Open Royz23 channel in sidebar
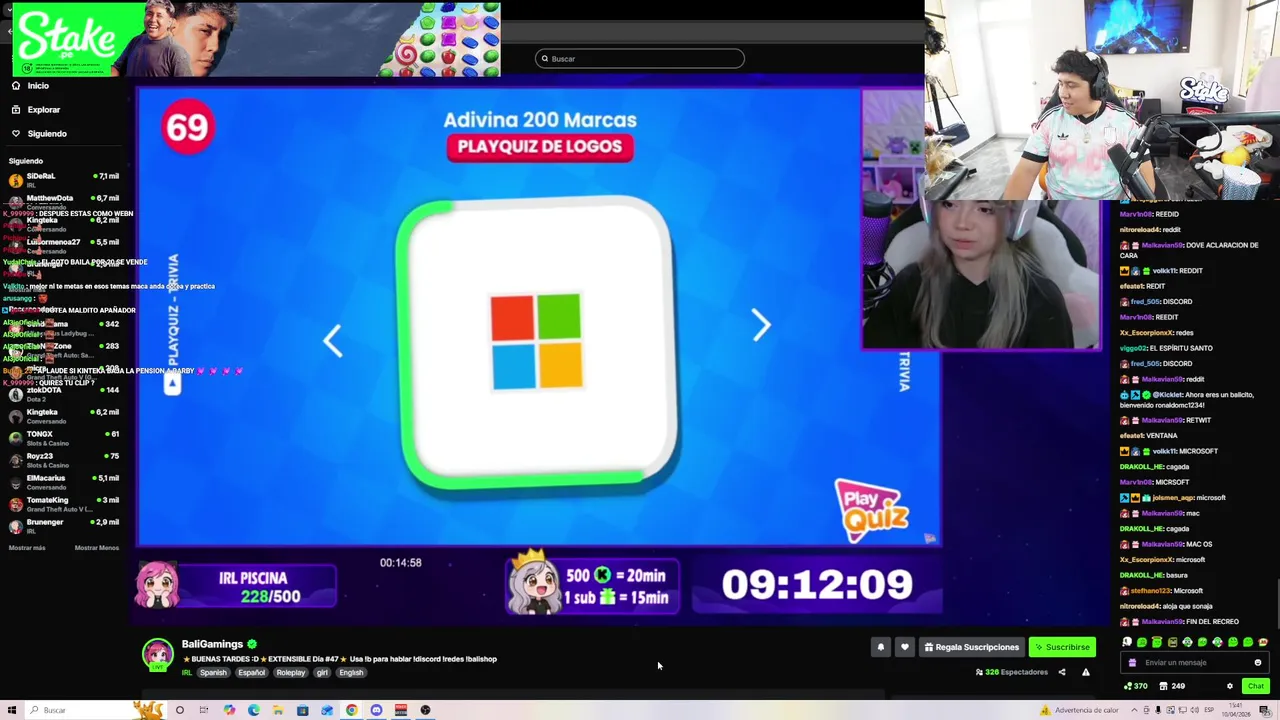This screenshot has width=1280, height=720. point(63,460)
